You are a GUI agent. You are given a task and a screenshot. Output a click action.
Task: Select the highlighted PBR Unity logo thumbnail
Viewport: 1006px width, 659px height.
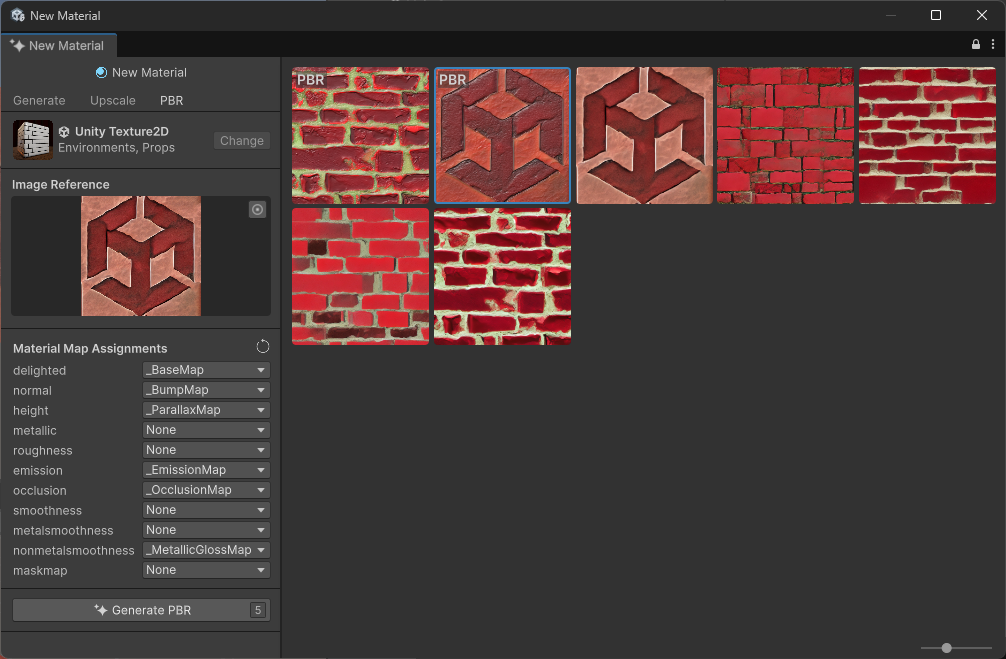502,135
